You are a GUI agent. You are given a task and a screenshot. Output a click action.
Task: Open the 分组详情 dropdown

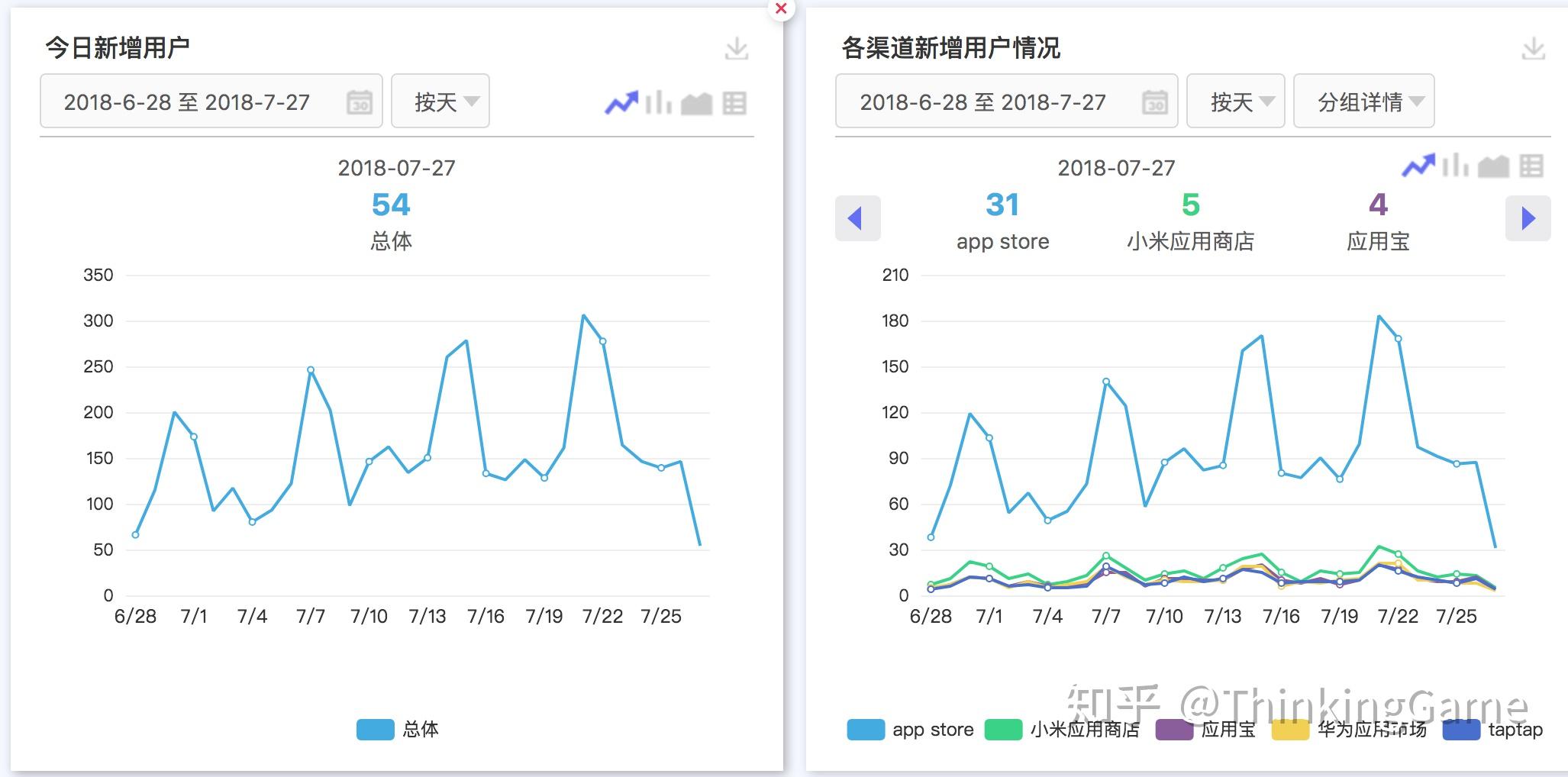click(x=1363, y=101)
